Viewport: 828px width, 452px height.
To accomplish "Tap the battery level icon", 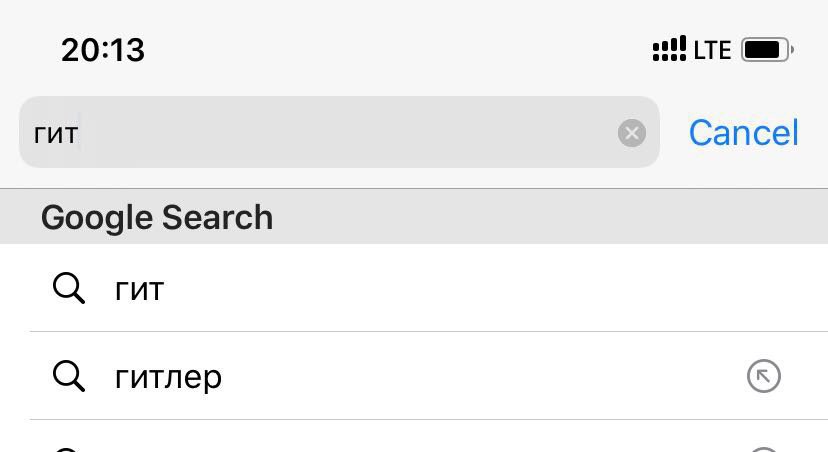I will coord(767,50).
